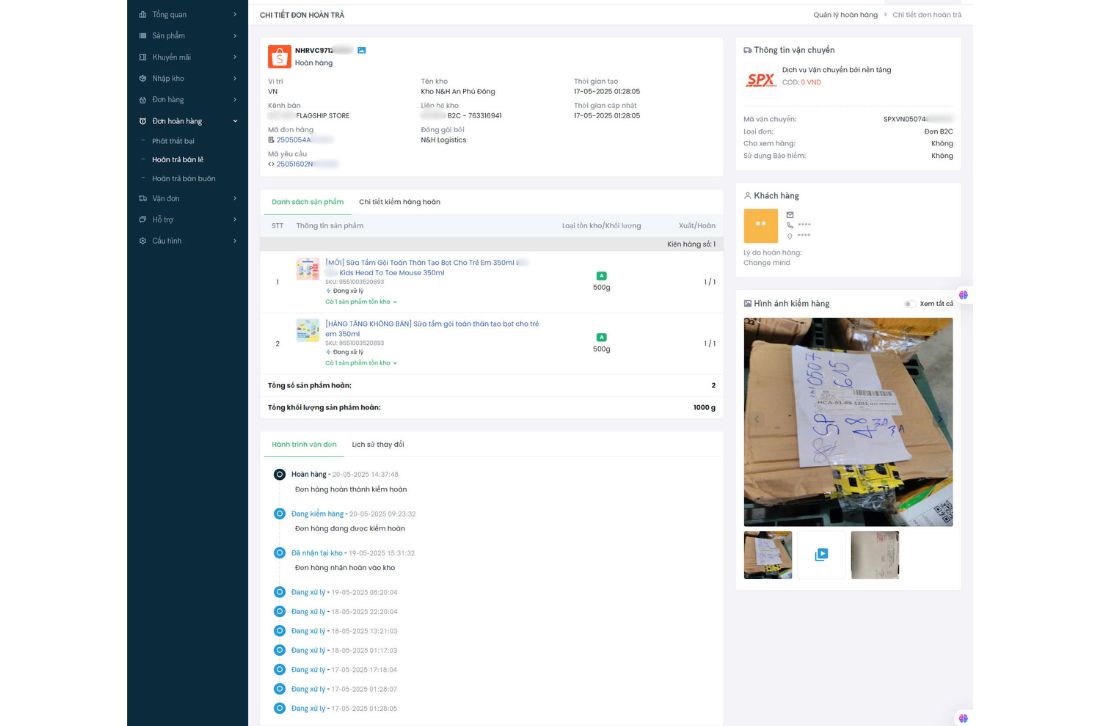Click the purple brain icon near Xem tất cả

click(963, 295)
